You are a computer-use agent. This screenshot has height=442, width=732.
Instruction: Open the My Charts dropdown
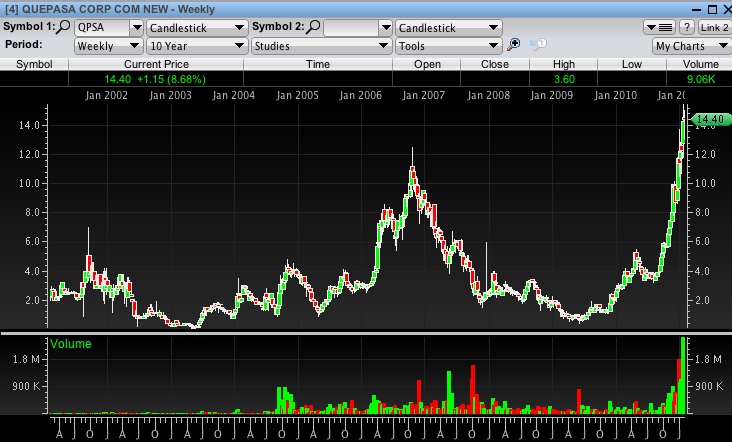click(691, 46)
